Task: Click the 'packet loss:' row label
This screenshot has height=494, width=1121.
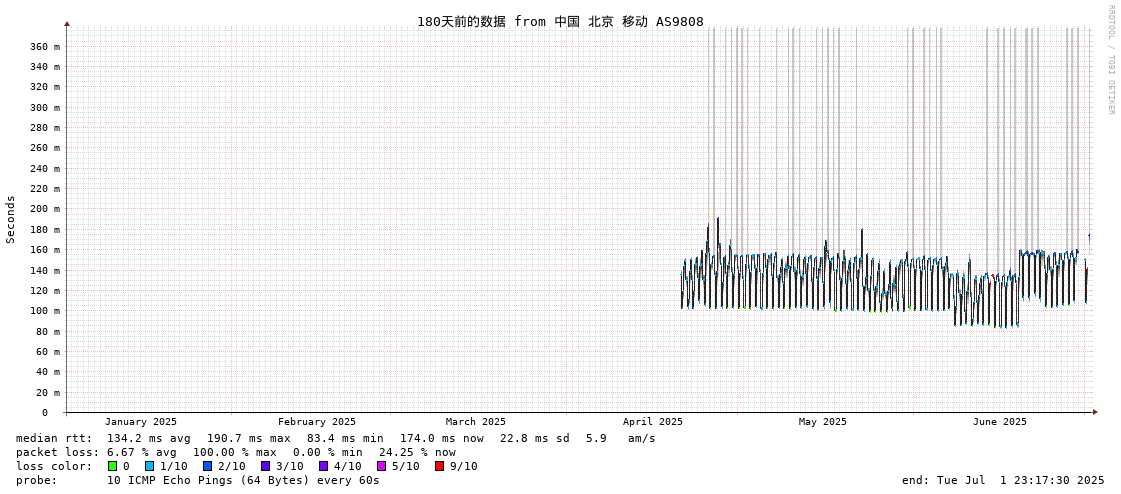Action: click(x=58, y=453)
